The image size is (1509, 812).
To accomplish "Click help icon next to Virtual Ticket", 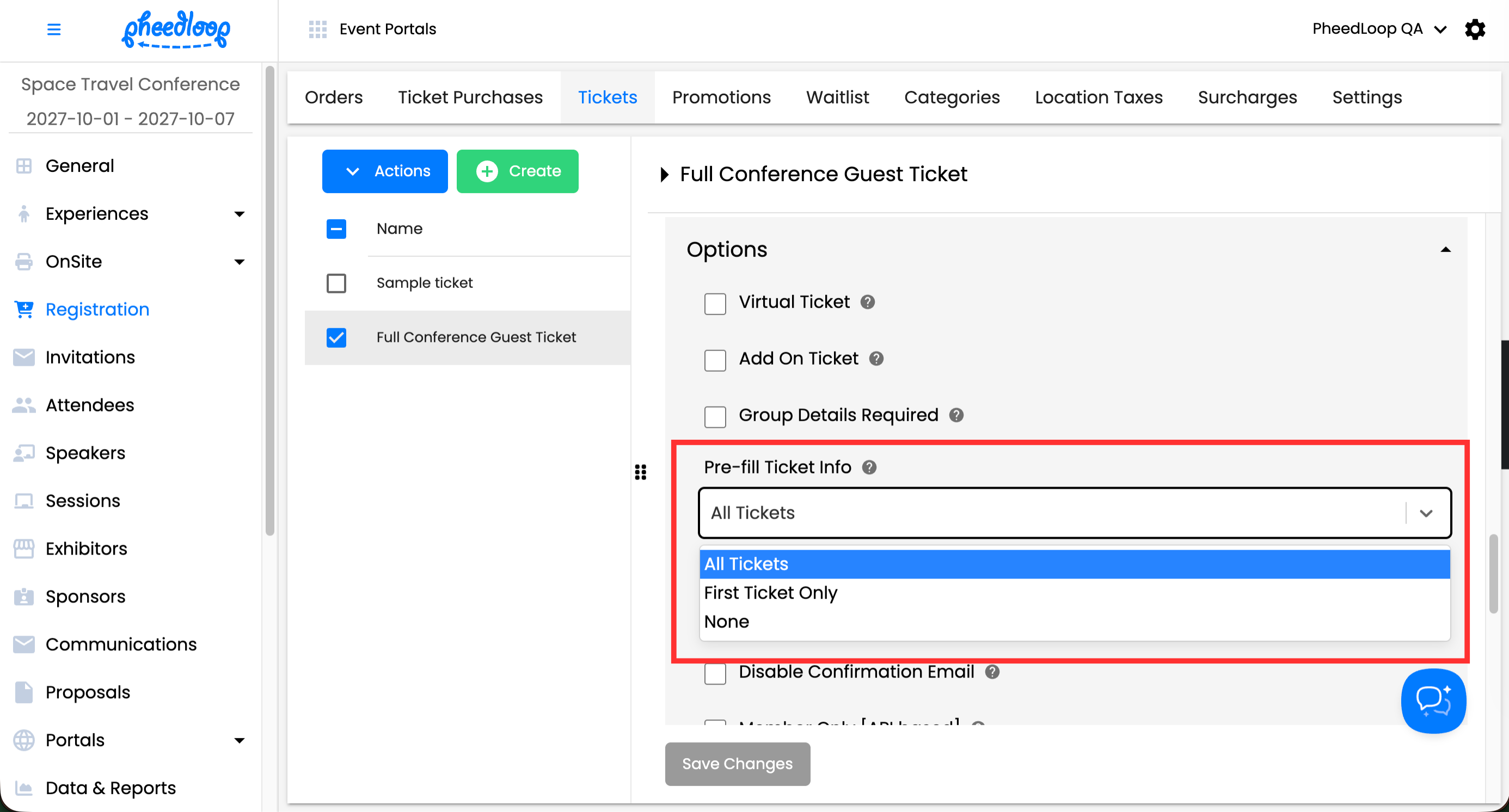I will [868, 302].
